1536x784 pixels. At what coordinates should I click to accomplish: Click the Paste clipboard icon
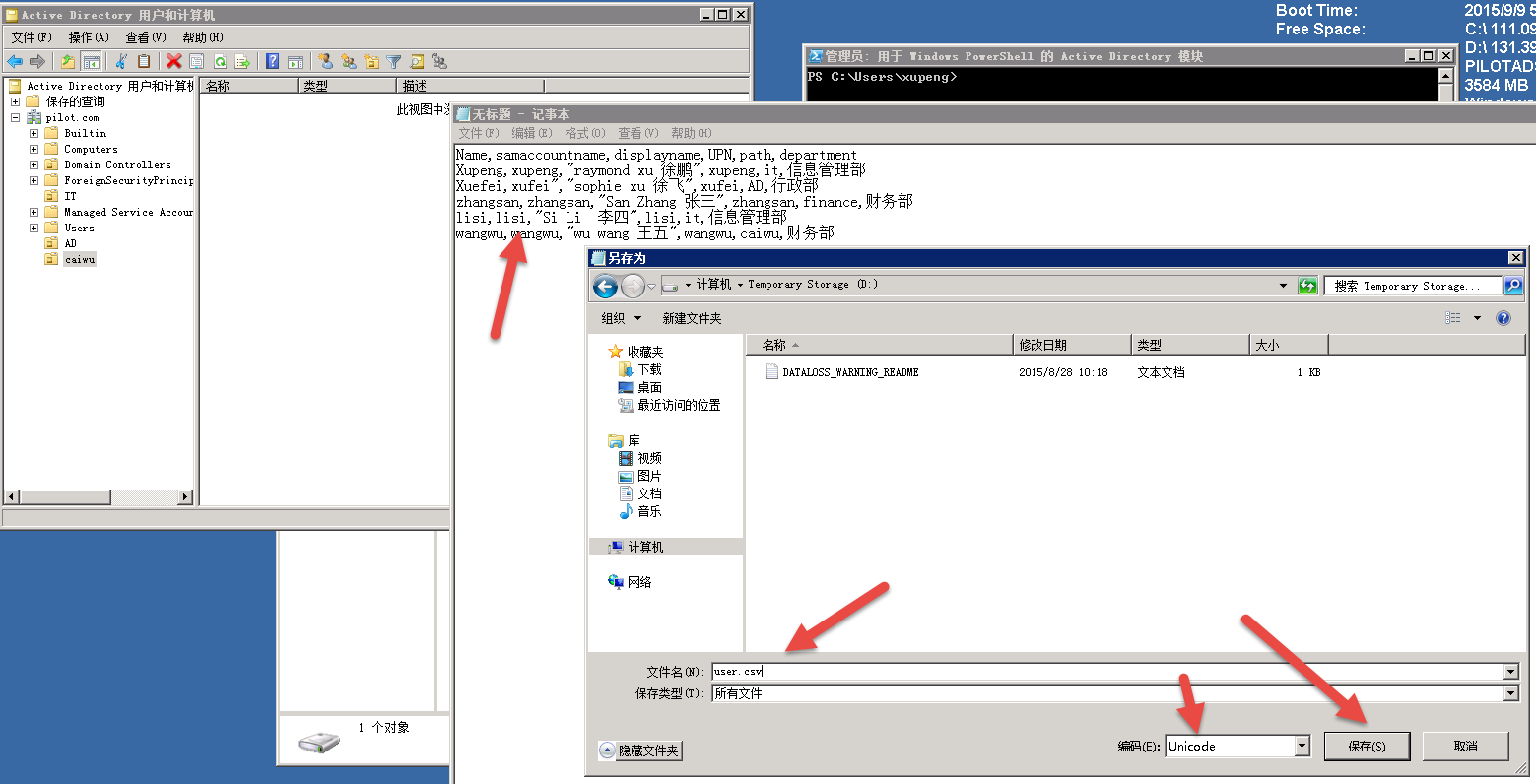point(144,61)
